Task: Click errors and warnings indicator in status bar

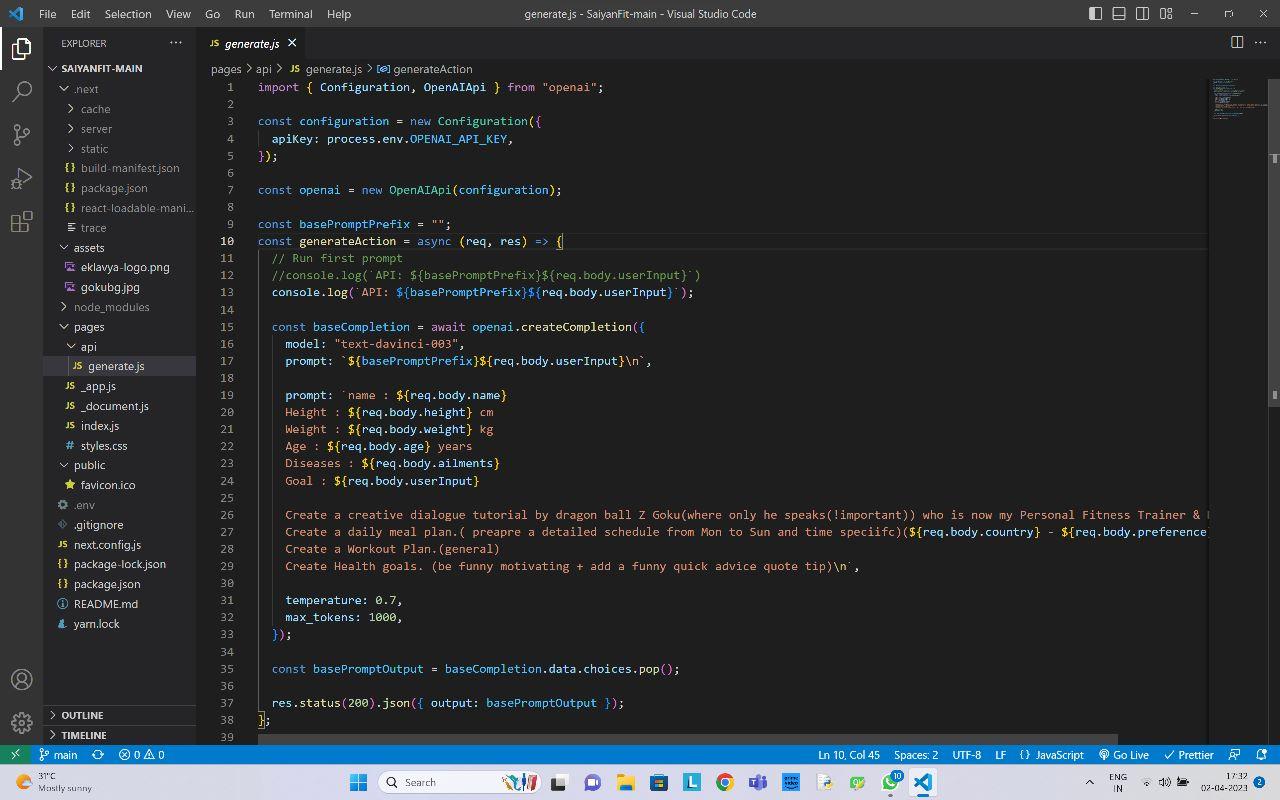Action: click(142, 755)
